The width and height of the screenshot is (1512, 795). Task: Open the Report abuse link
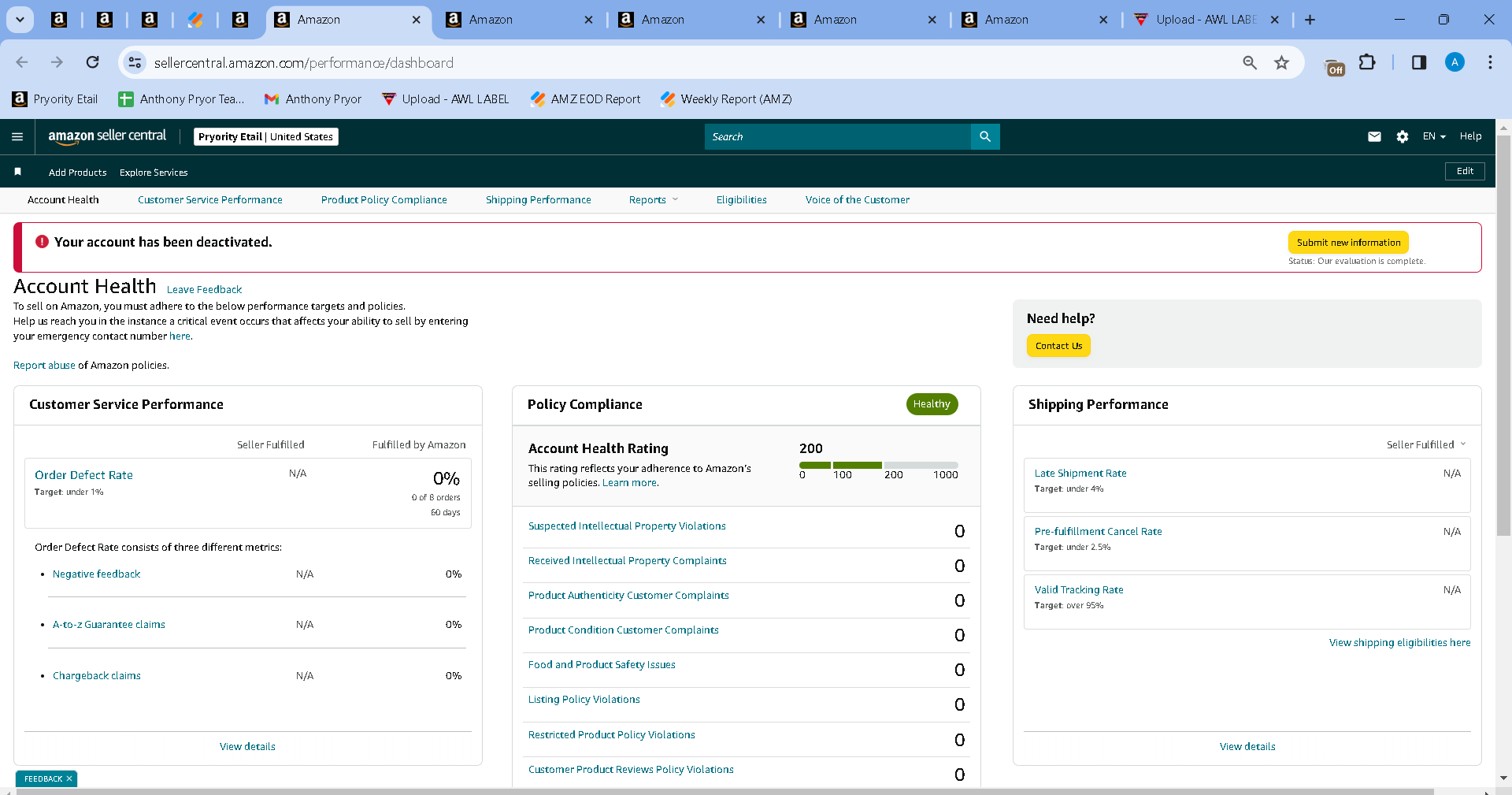tap(44, 366)
